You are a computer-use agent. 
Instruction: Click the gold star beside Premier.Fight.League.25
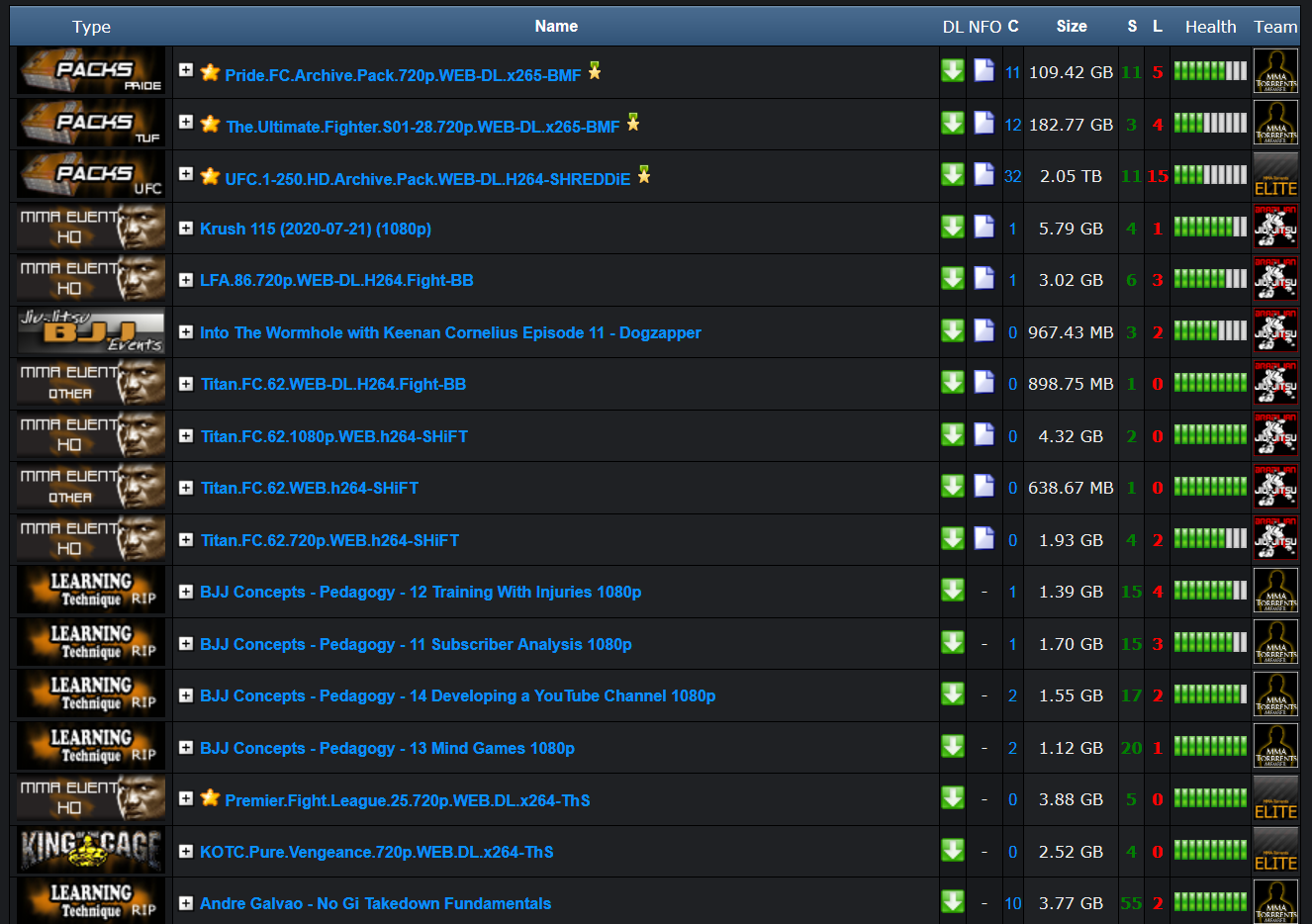[x=210, y=797]
